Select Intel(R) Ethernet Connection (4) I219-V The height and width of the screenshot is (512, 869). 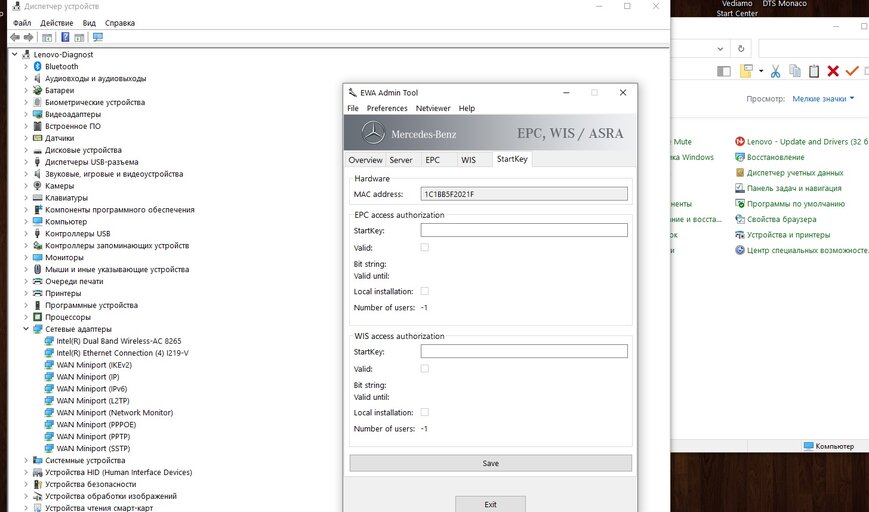(122, 353)
